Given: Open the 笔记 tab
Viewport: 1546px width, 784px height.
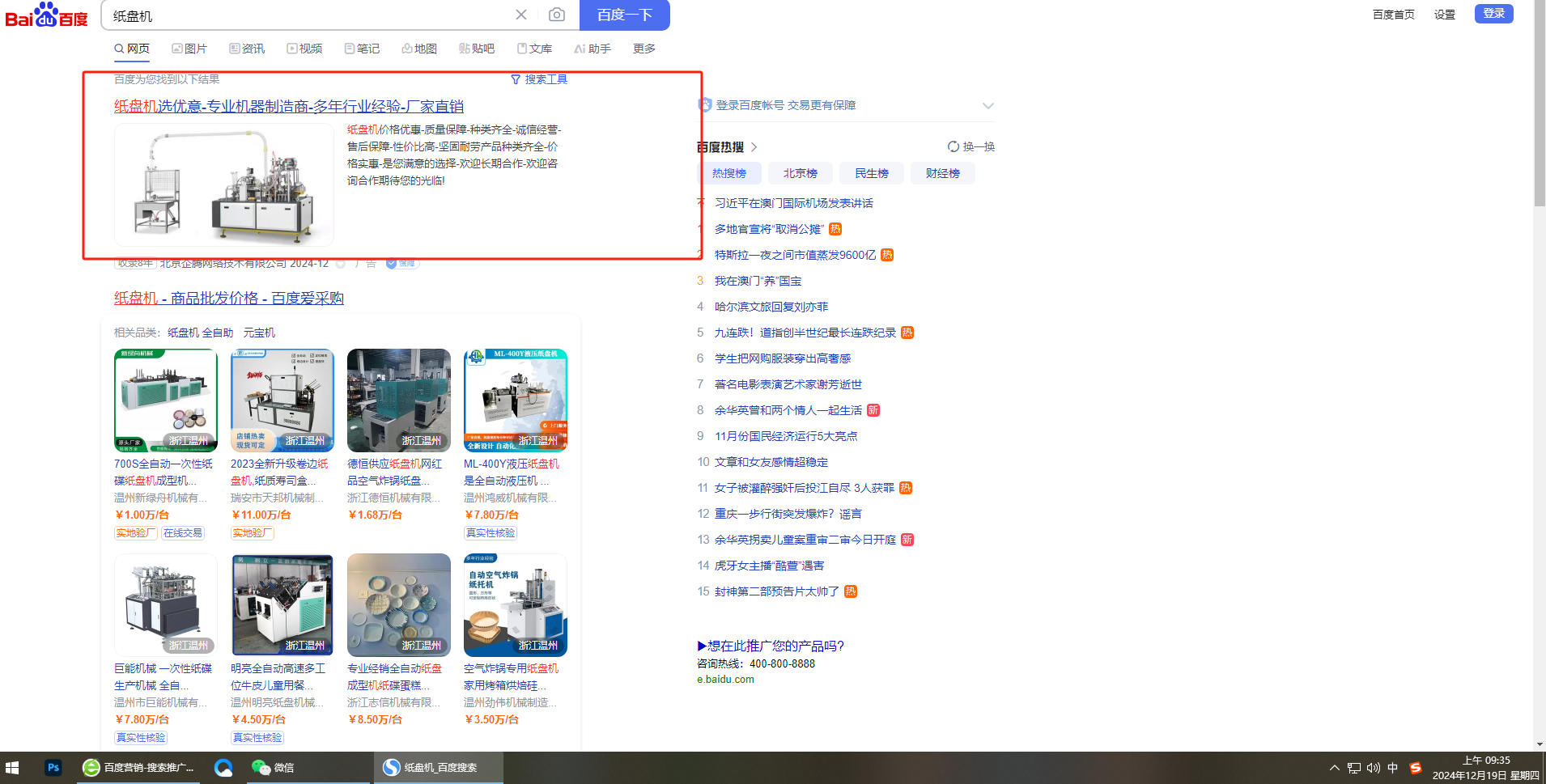Looking at the screenshot, I should 362,49.
